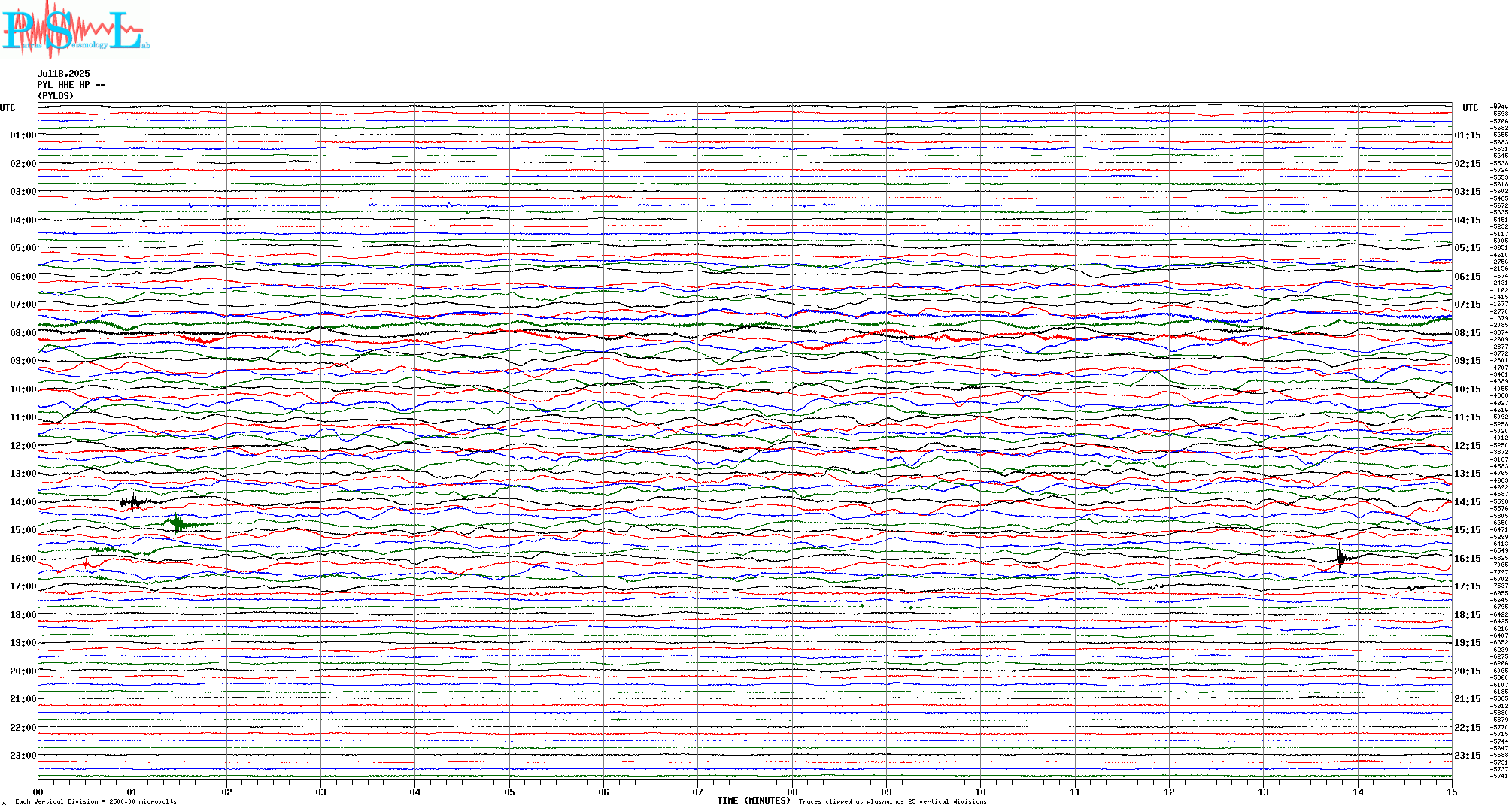Click the 13:15 end-of-trace label
1512x812 pixels.
tap(1468, 474)
